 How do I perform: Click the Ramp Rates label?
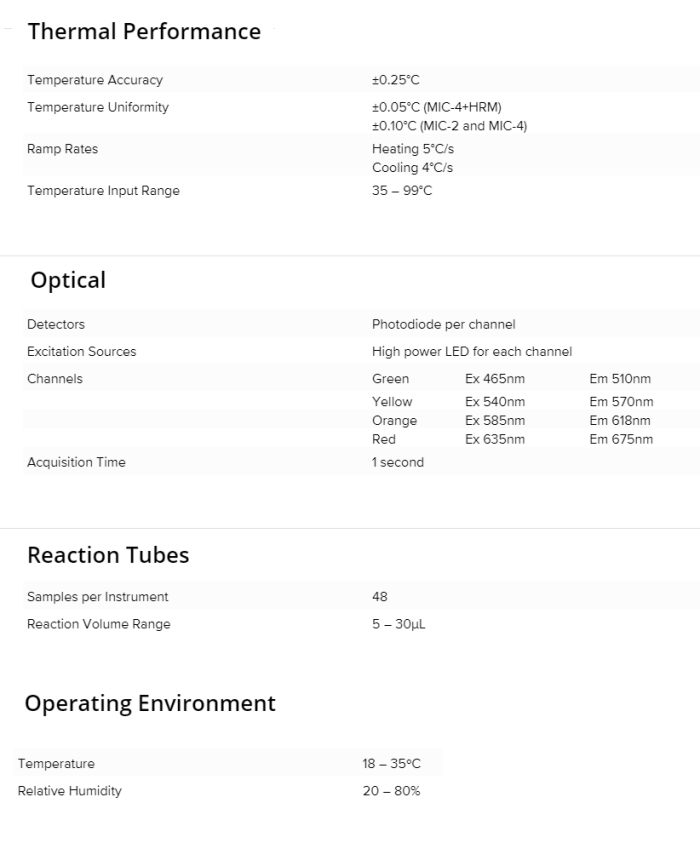coord(63,149)
